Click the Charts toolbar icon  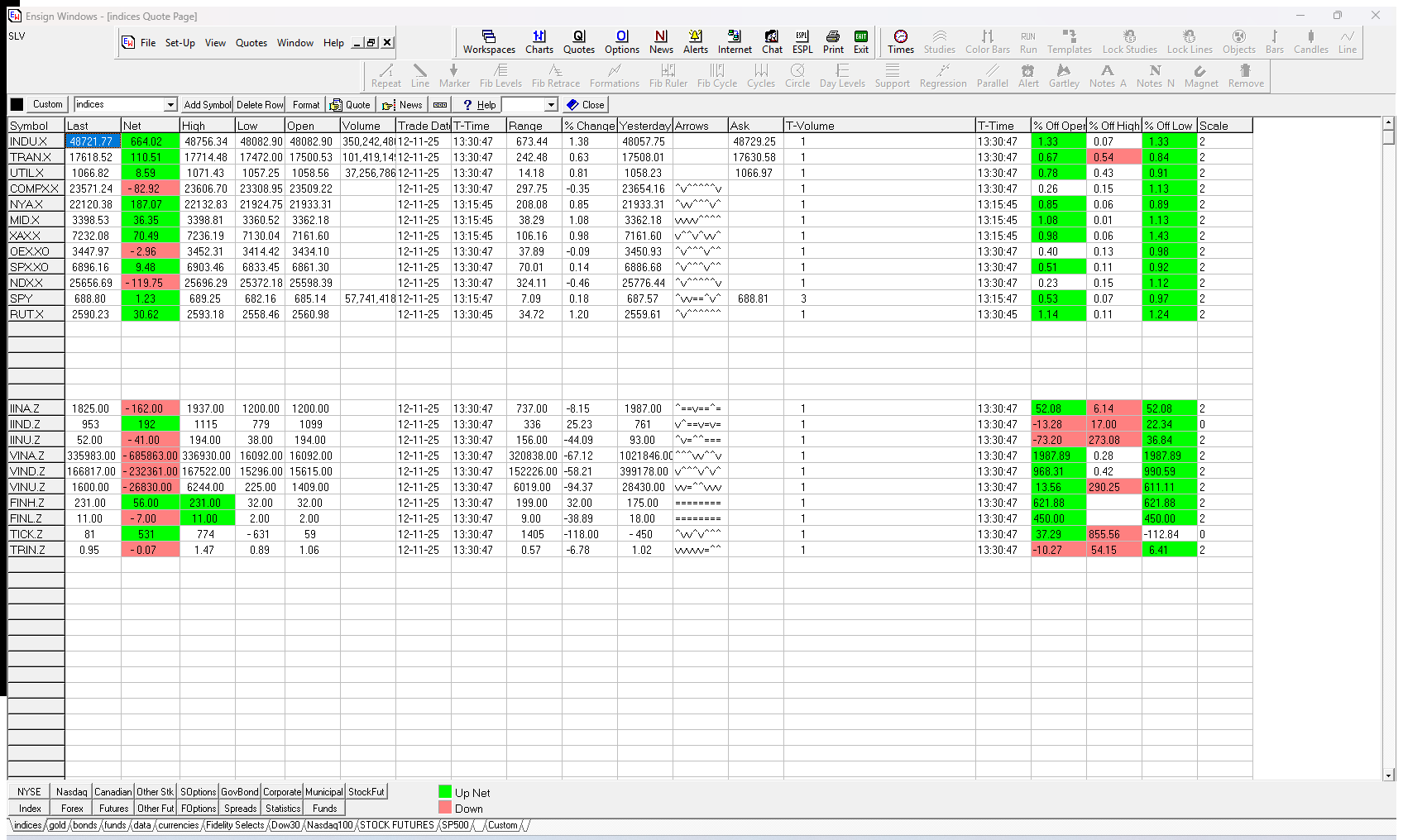click(x=539, y=41)
